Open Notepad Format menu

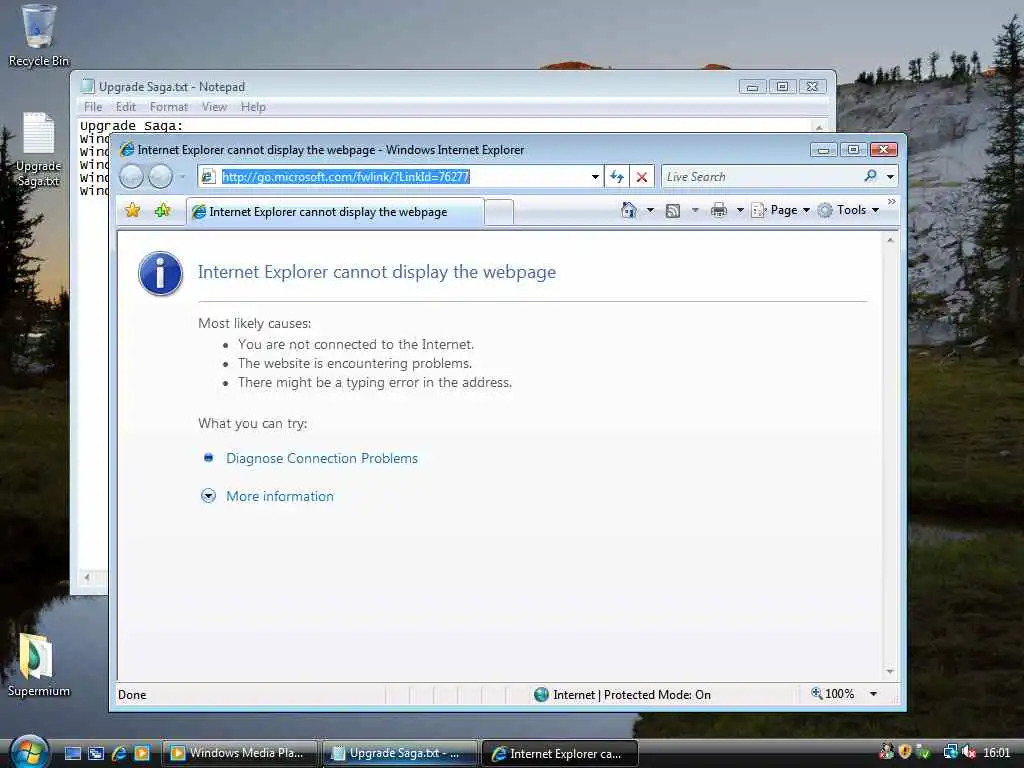click(x=168, y=106)
